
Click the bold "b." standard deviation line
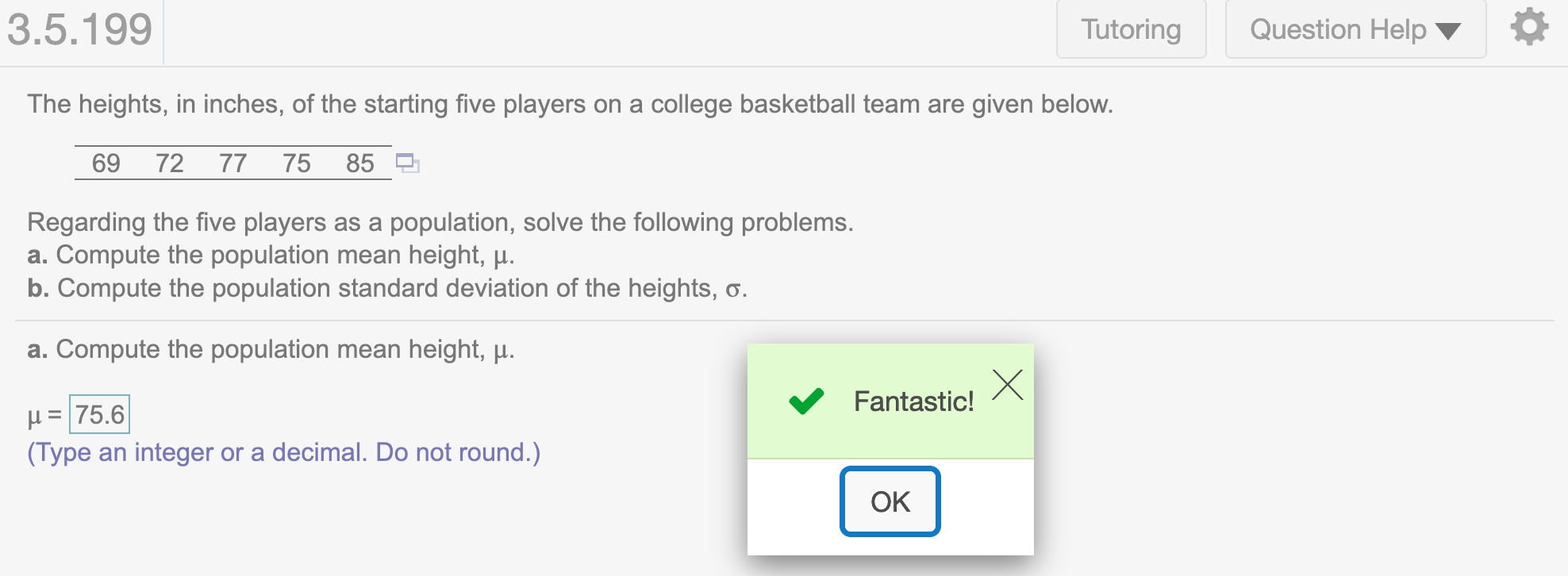(387, 288)
